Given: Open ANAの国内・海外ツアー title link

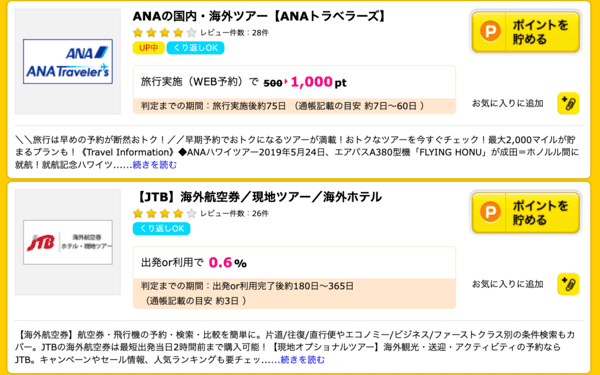Looking at the screenshot, I should (259, 16).
